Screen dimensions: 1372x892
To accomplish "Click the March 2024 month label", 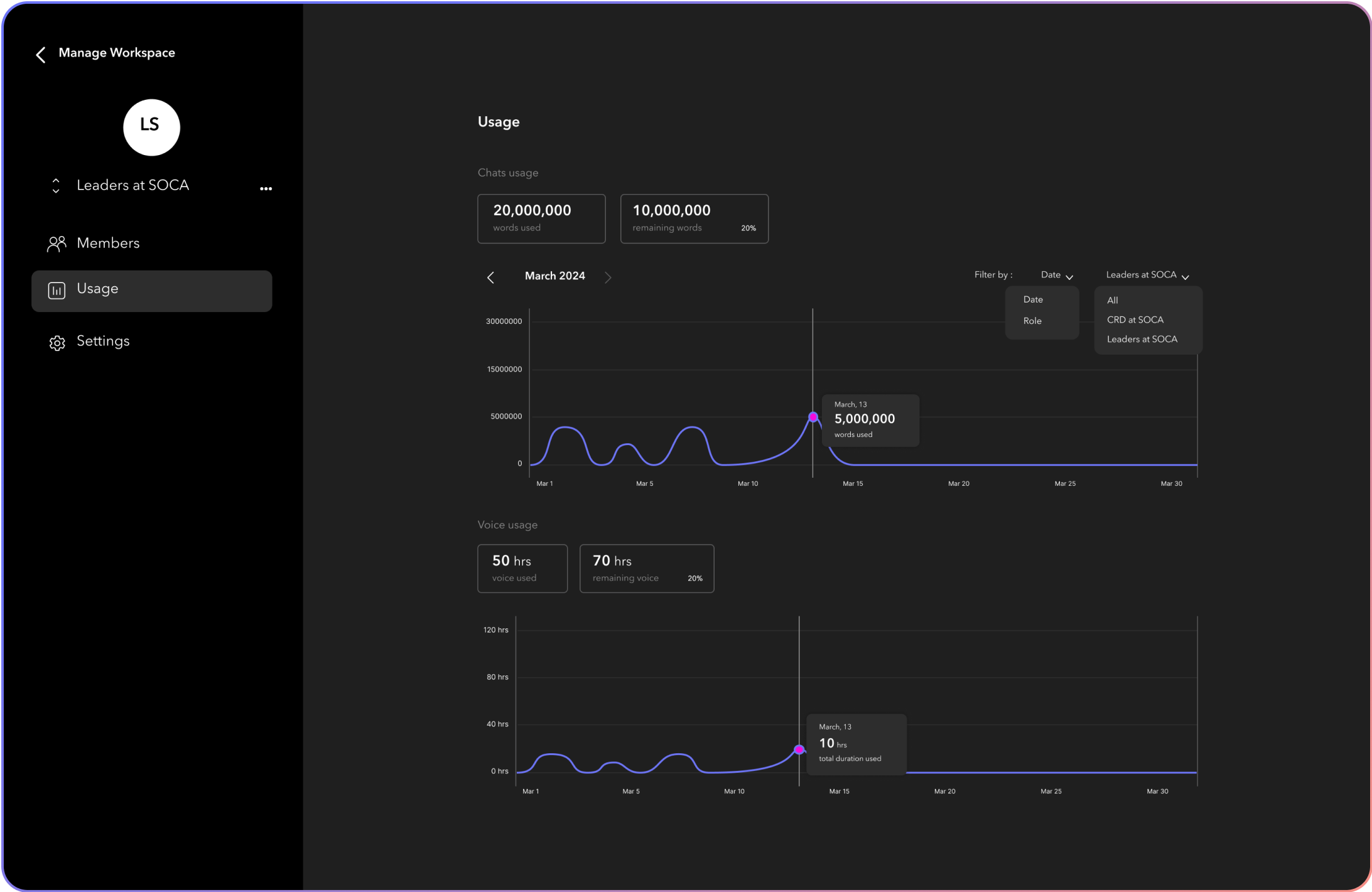I will coord(554,276).
